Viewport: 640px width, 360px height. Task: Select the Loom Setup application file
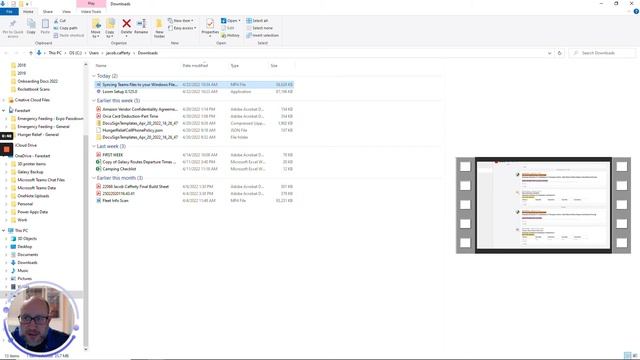194,92
